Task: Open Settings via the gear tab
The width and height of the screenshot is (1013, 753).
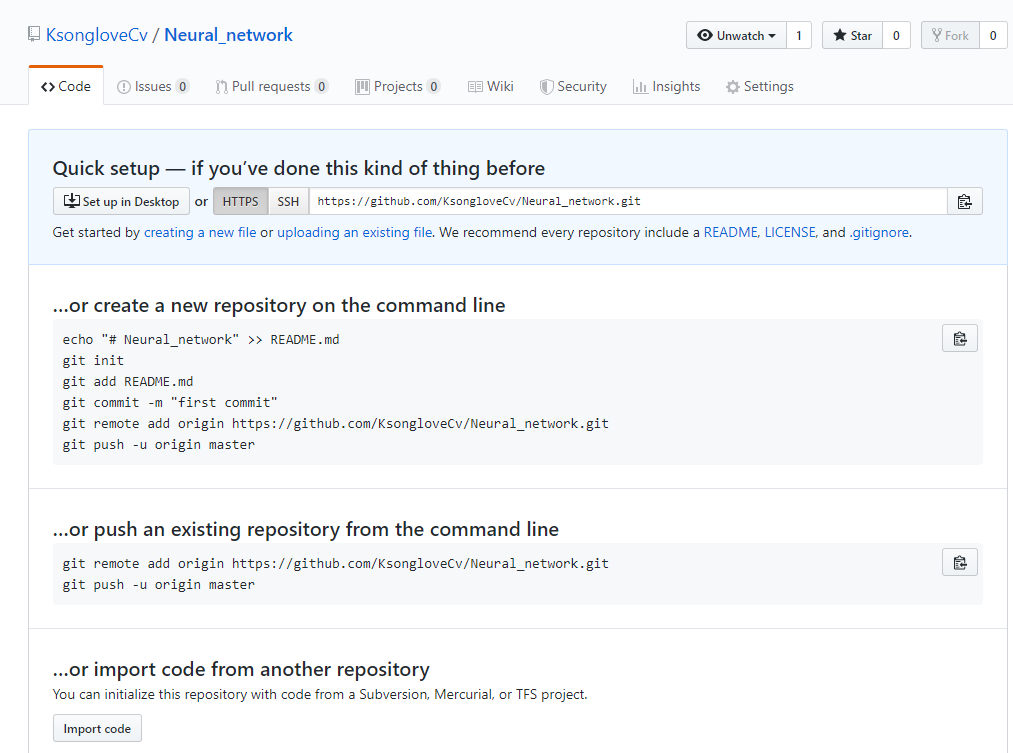Action: click(x=759, y=87)
